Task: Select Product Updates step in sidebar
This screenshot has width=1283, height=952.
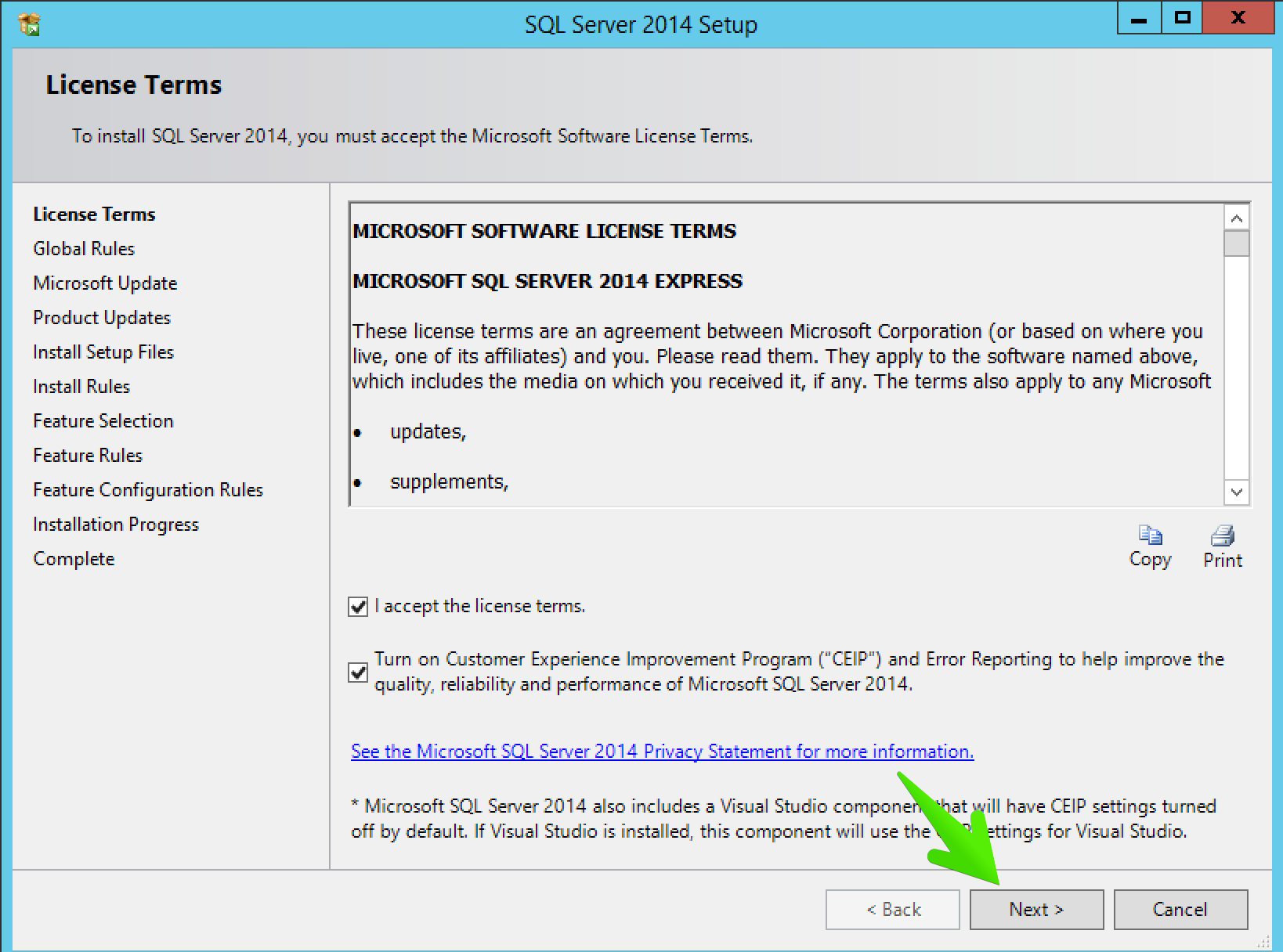Action: [102, 318]
